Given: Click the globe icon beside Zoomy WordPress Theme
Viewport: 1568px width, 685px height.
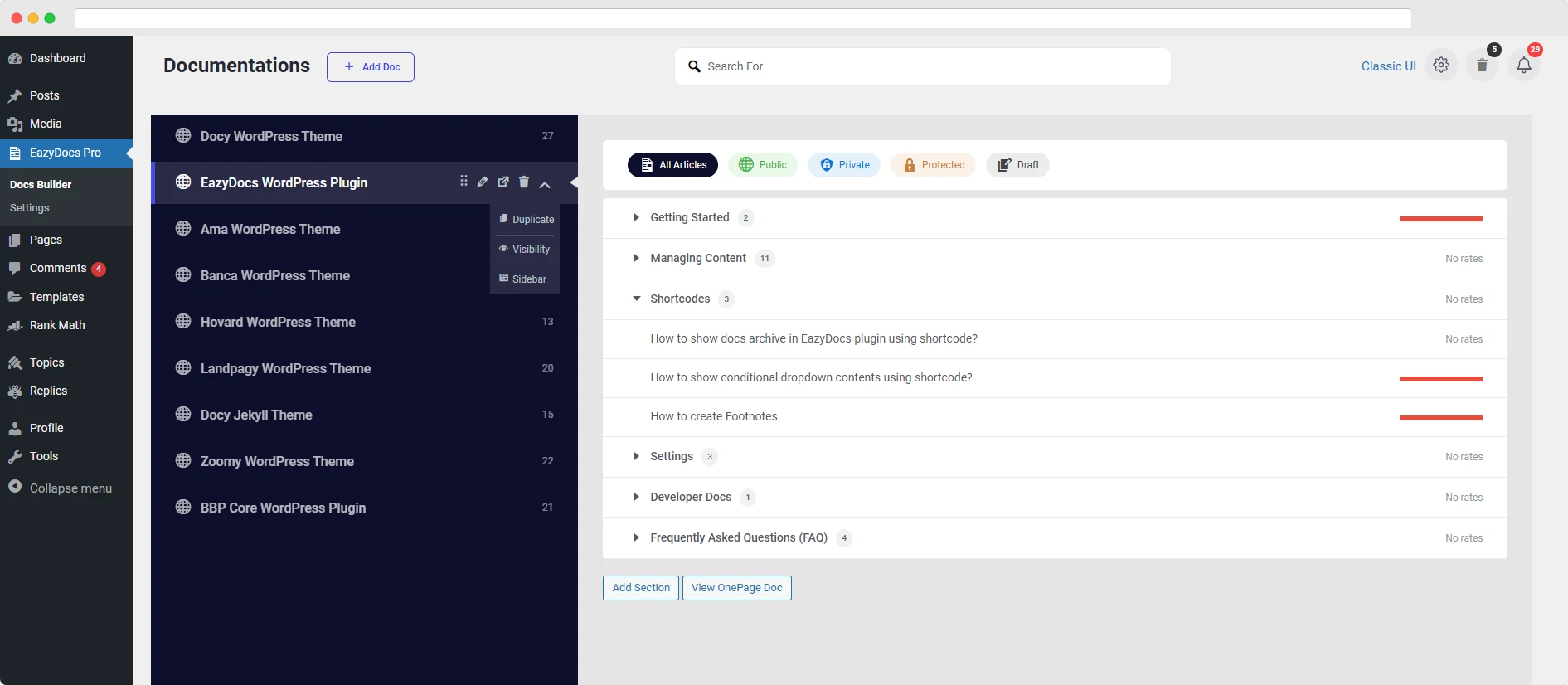Looking at the screenshot, I should click(183, 460).
